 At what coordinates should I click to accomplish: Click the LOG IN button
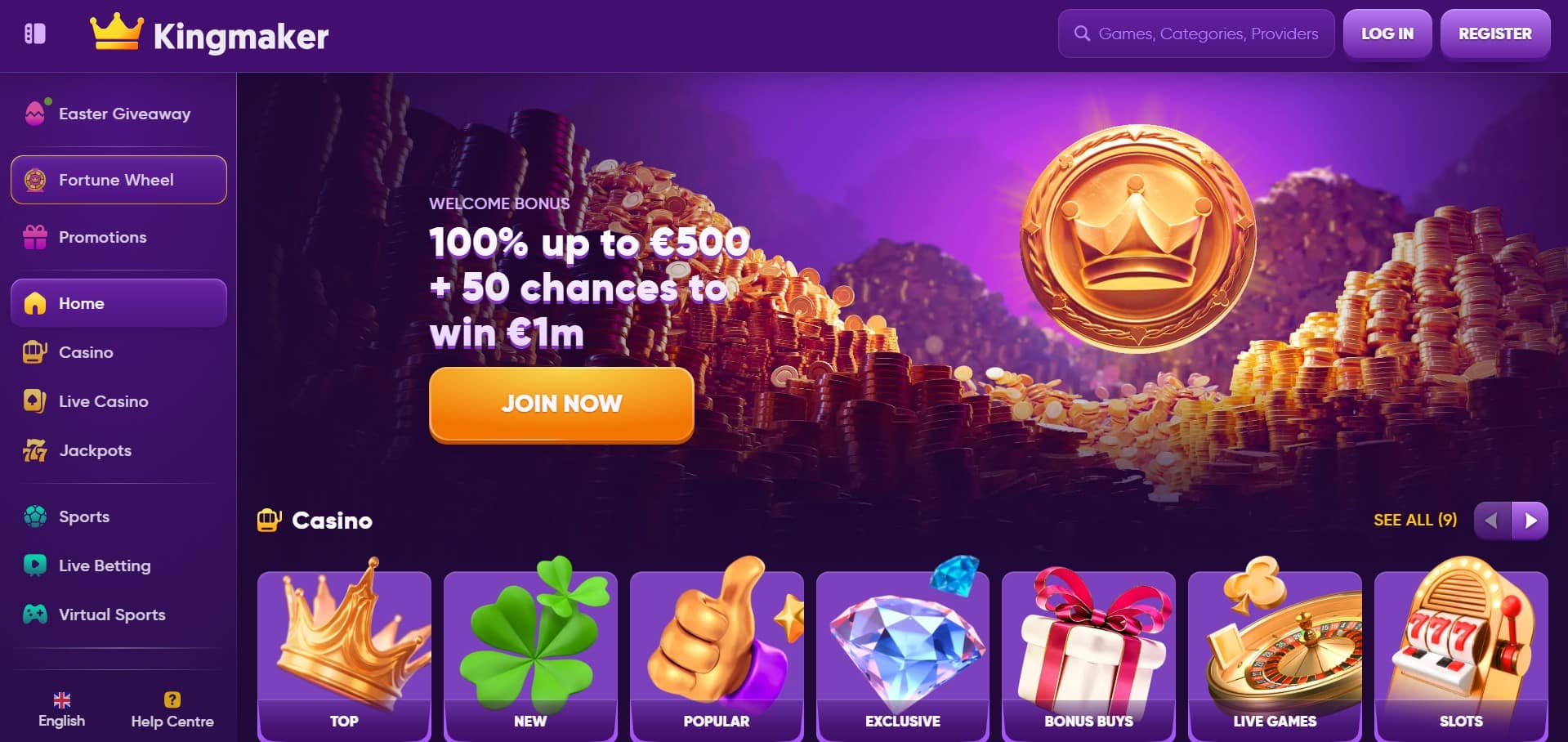pos(1387,34)
